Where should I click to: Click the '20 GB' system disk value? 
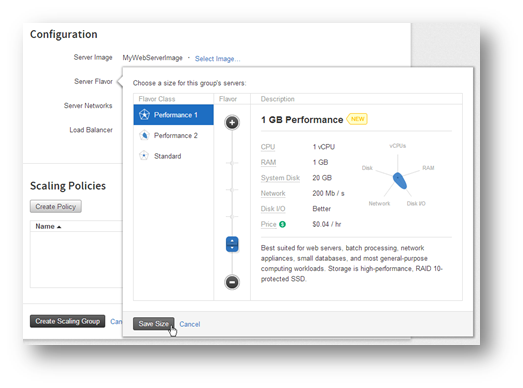pyautogui.click(x=322, y=178)
